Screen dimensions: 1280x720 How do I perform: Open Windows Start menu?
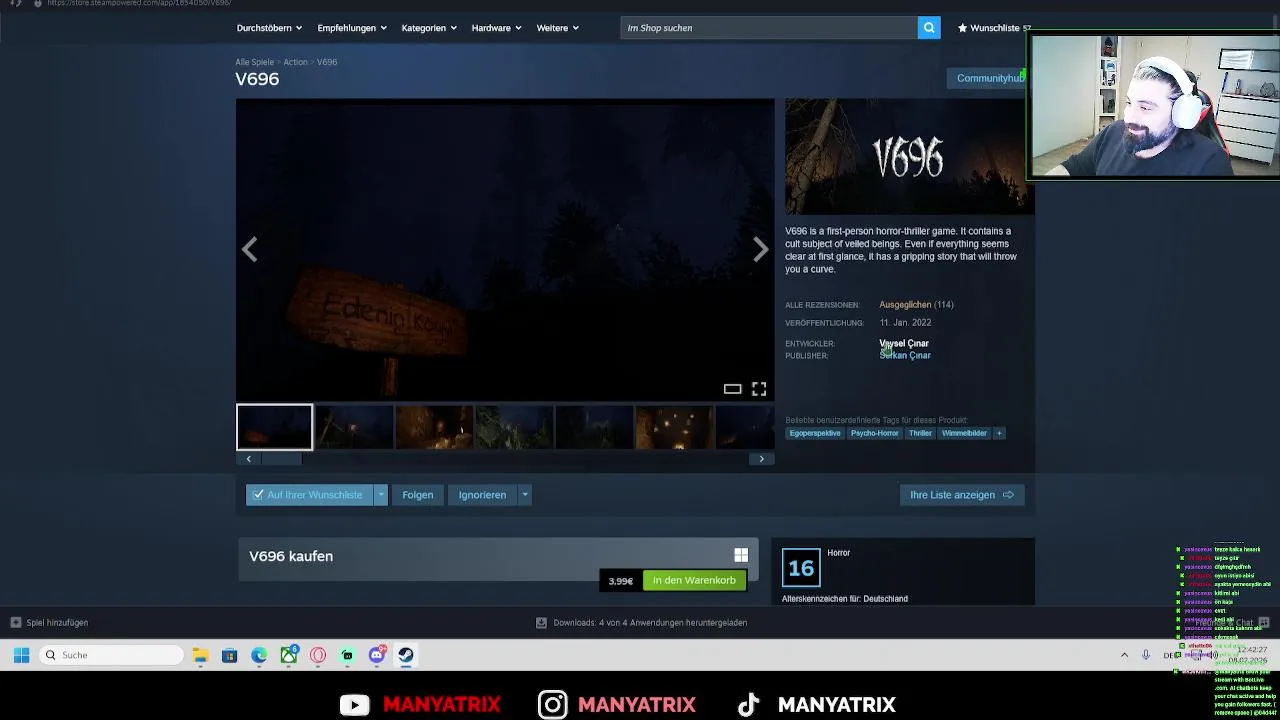tap(21, 655)
